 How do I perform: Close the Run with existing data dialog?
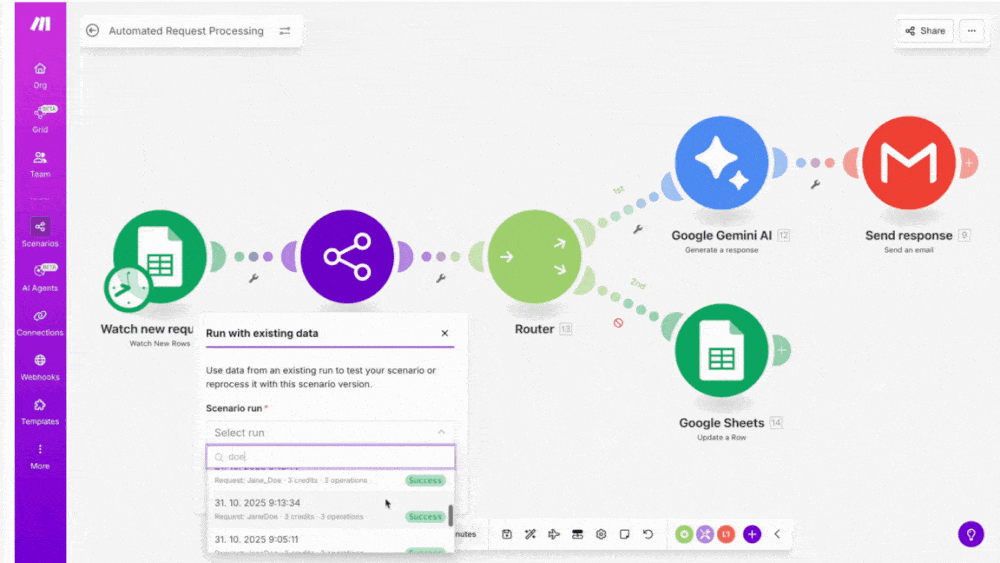pyautogui.click(x=445, y=333)
